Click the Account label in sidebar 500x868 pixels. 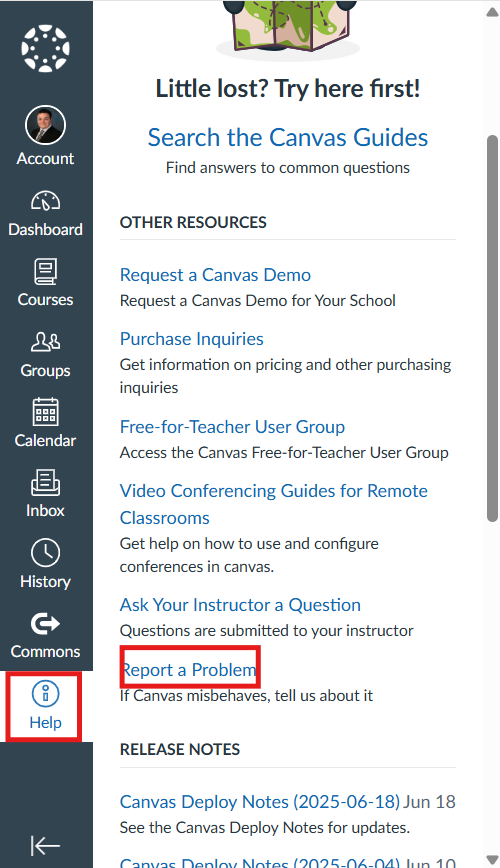click(45, 159)
